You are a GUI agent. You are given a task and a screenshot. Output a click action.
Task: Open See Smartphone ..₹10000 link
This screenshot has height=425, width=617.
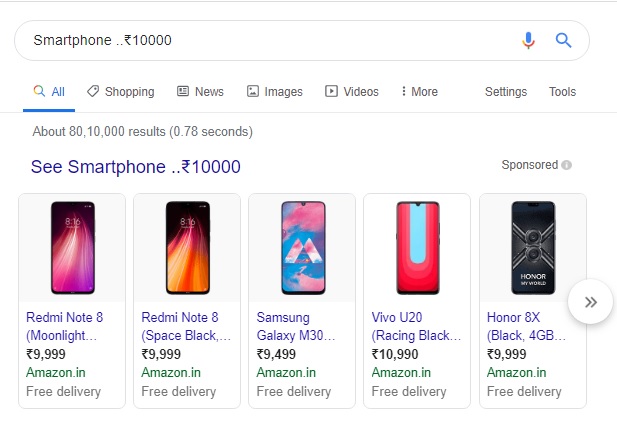pos(136,166)
